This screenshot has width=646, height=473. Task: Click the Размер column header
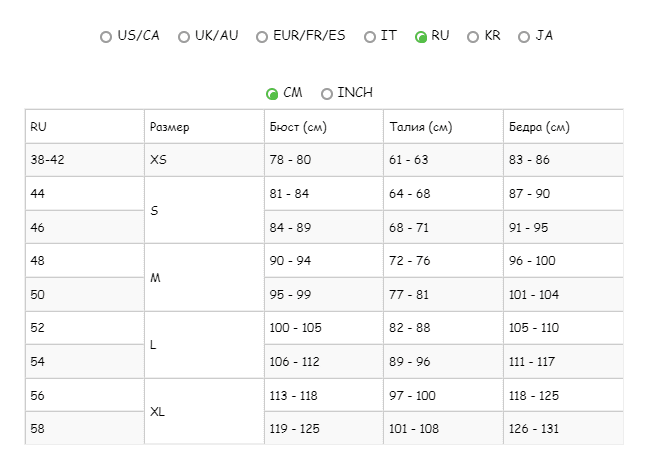point(169,127)
